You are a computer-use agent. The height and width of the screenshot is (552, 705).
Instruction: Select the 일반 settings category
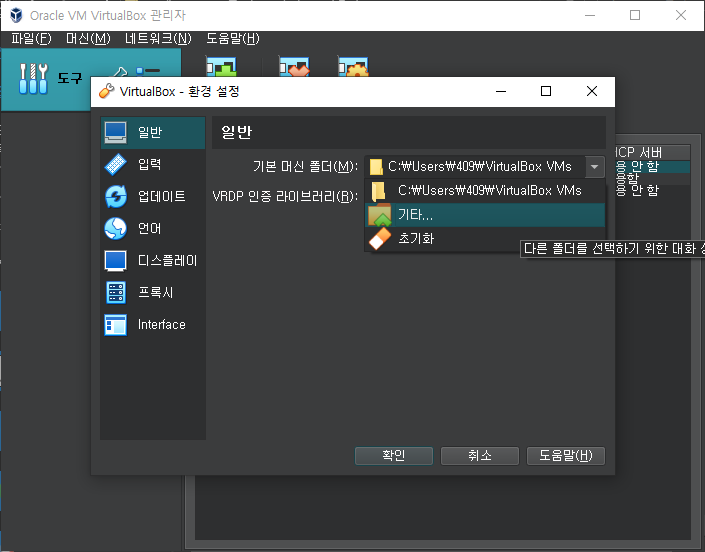(153, 133)
